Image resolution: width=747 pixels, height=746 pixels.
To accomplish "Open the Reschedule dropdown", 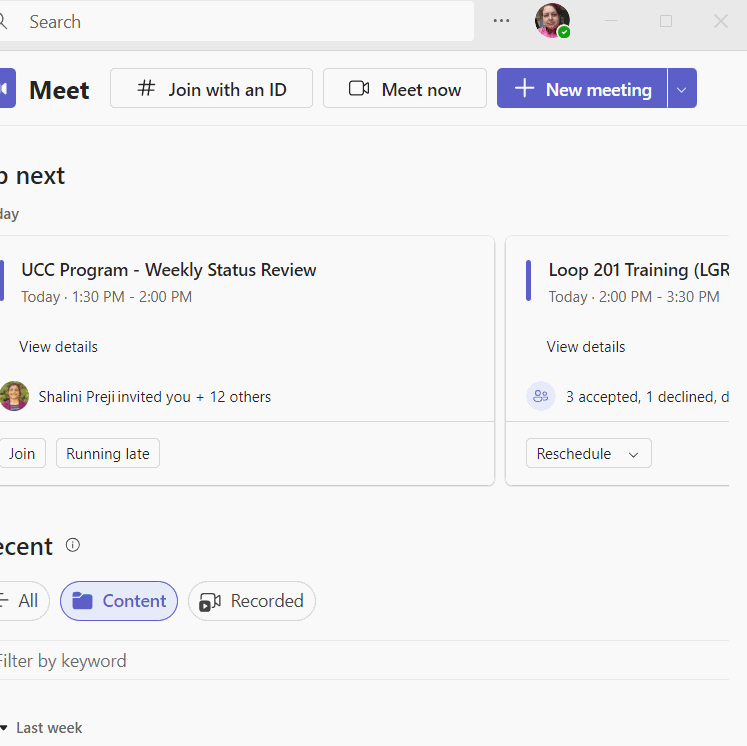I will tap(588, 453).
